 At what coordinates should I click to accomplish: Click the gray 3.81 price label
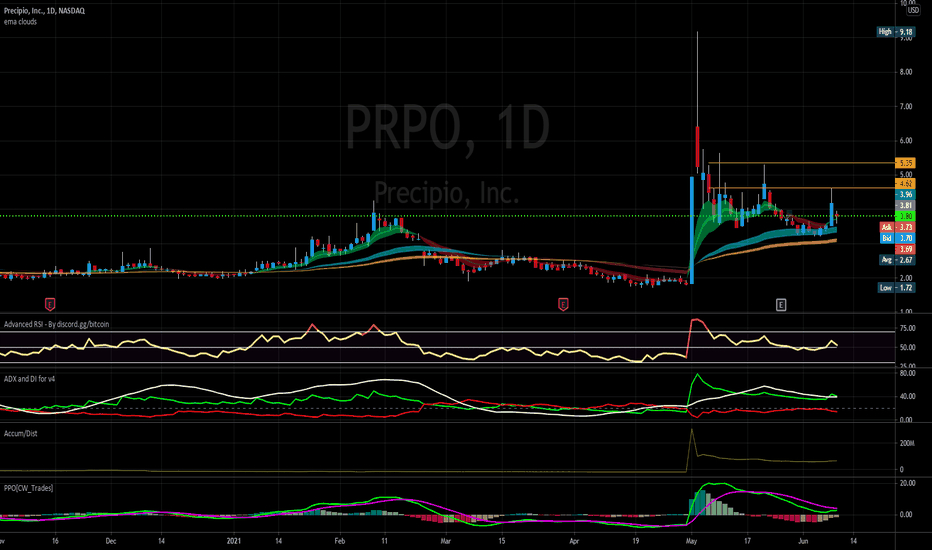(x=905, y=206)
